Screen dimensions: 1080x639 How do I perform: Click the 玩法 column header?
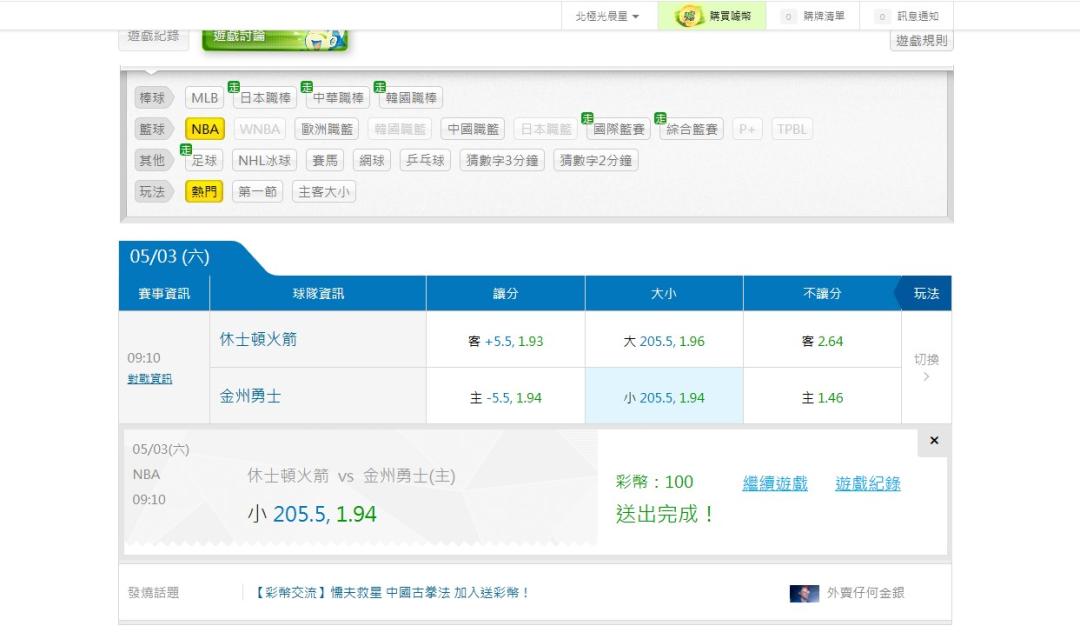(926, 293)
